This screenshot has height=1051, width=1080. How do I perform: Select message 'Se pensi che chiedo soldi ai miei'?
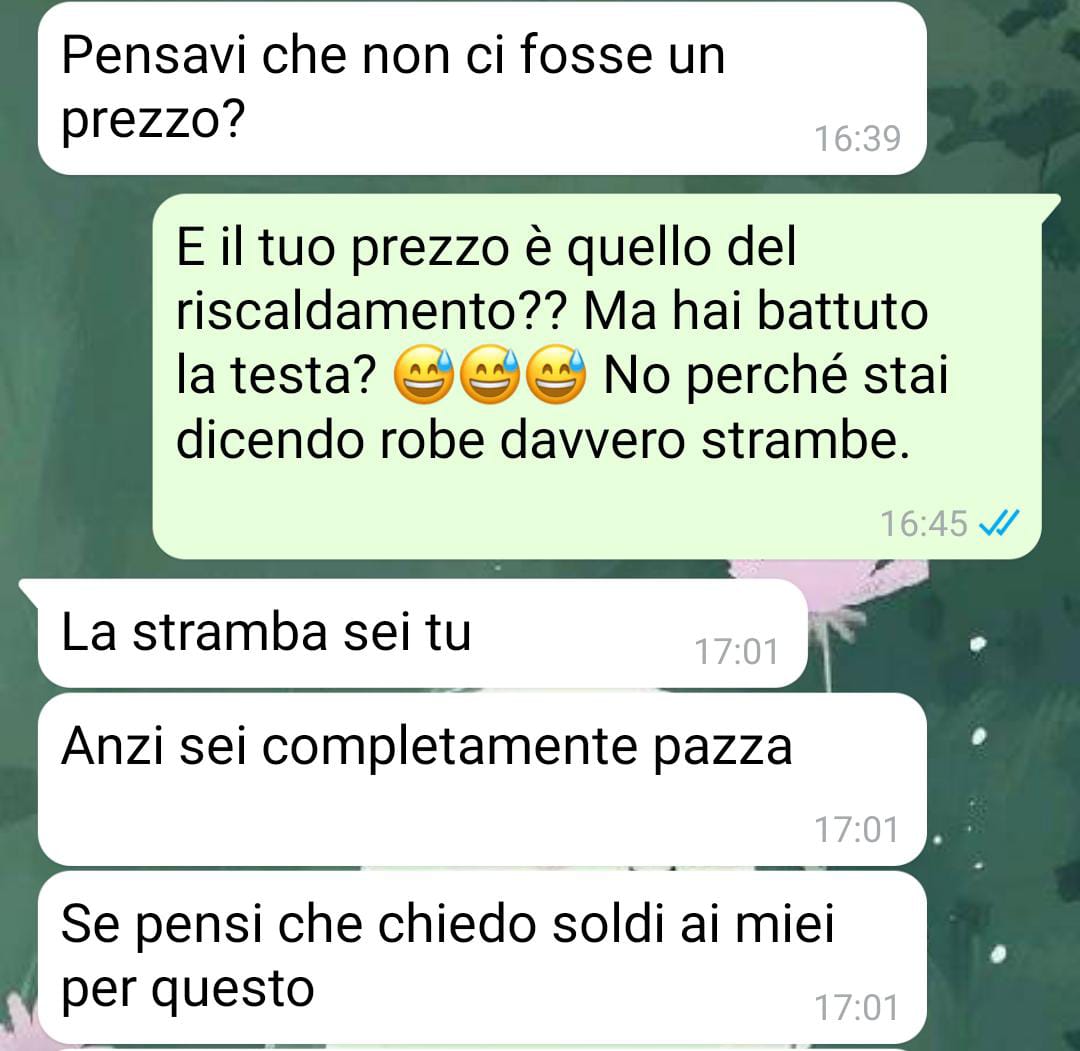click(x=482, y=957)
